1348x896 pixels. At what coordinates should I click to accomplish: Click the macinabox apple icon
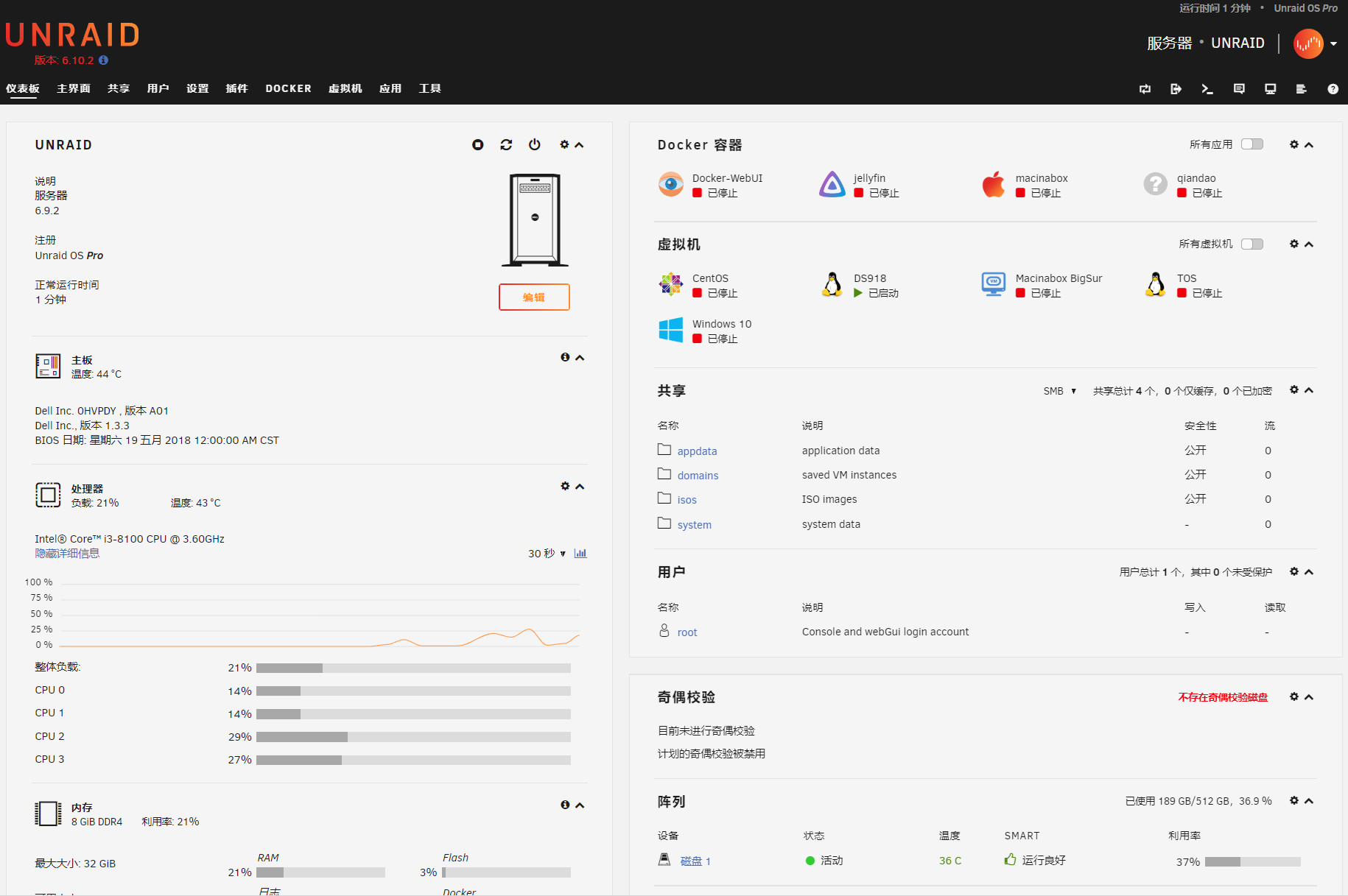coord(994,184)
